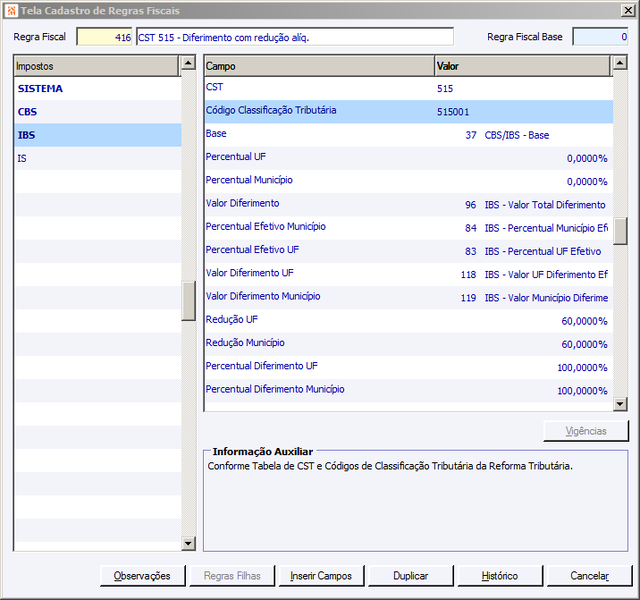
Task: Select the Redução UF row
Action: click(x=409, y=321)
